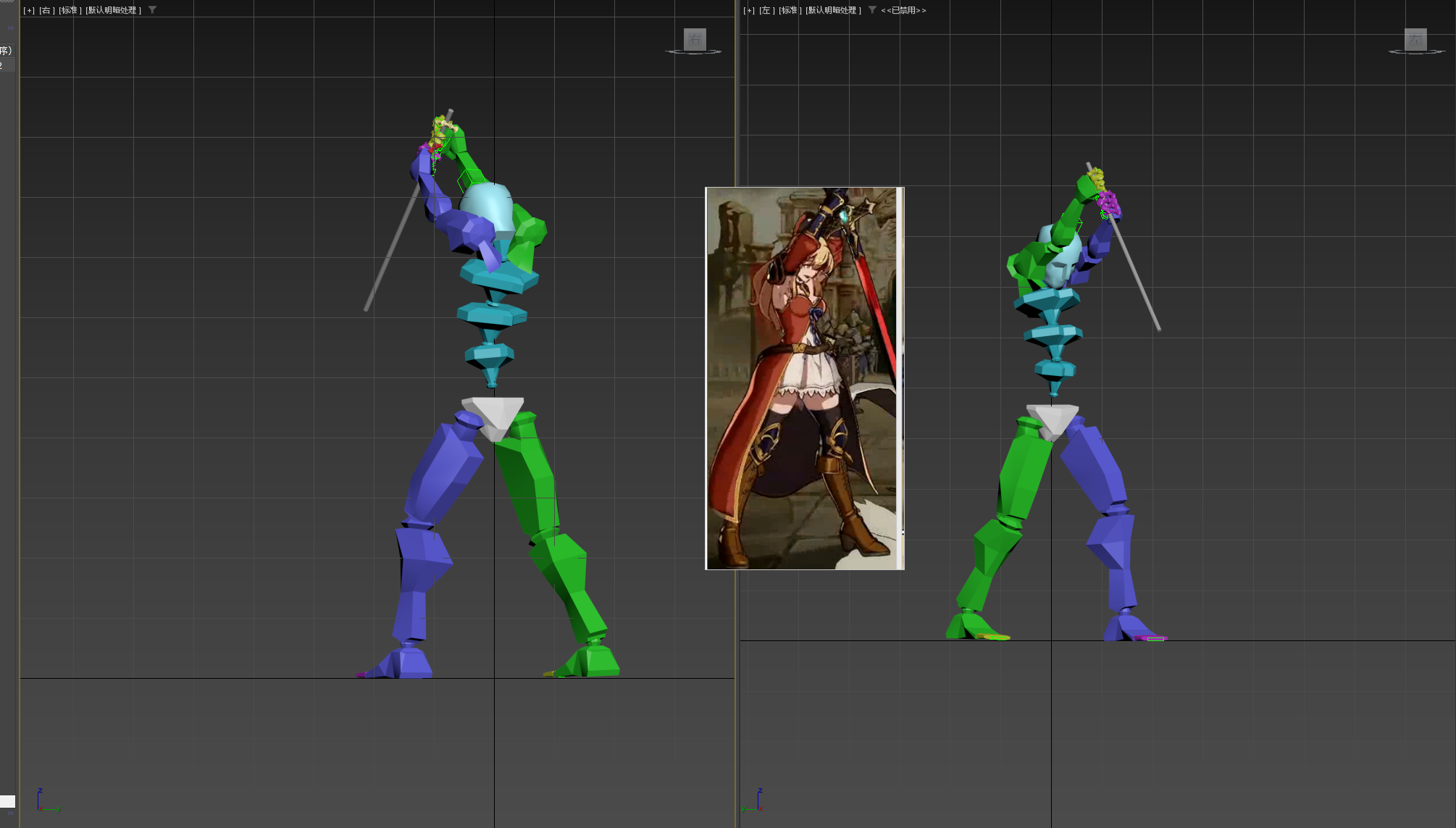Image resolution: width=1456 pixels, height=828 pixels.
Task: Open the [+] menu of the left viewport
Action: pyautogui.click(x=28, y=10)
